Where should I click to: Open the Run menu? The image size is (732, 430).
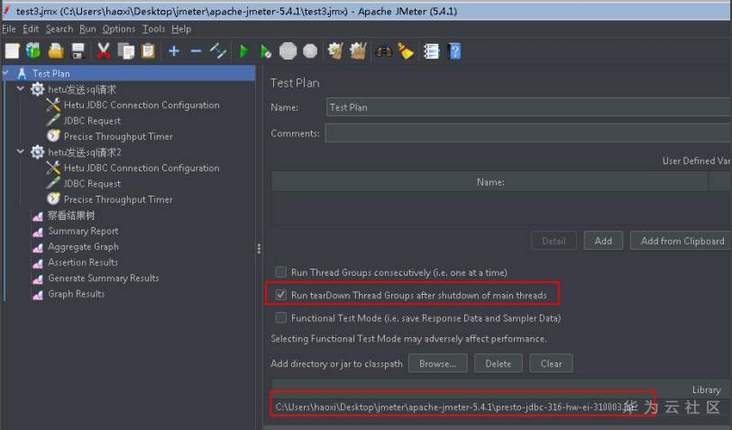[x=87, y=29]
